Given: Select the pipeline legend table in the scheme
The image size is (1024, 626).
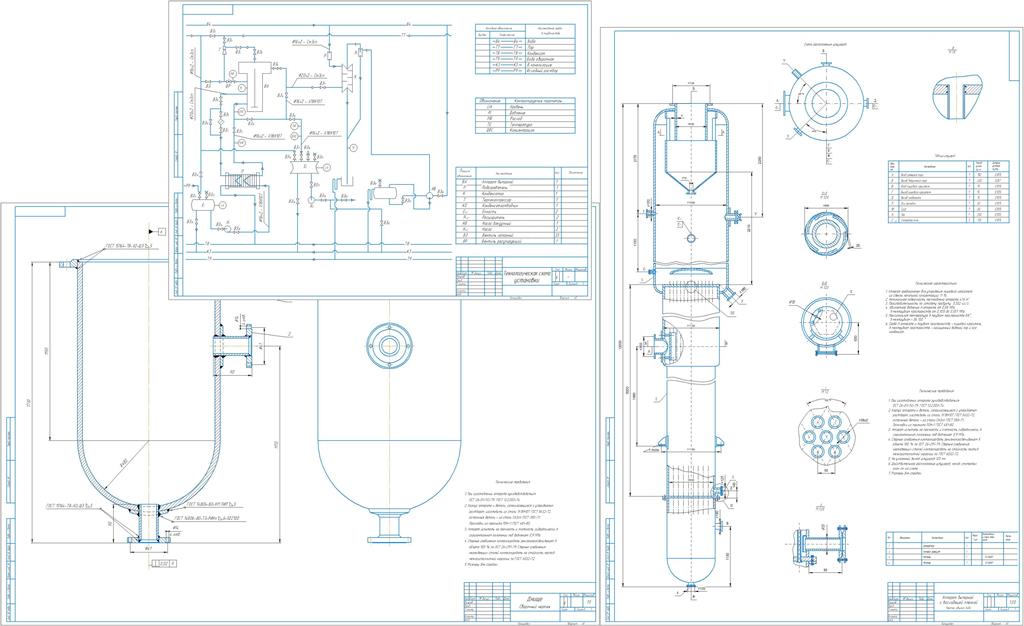Looking at the screenshot, I should click(526, 49).
